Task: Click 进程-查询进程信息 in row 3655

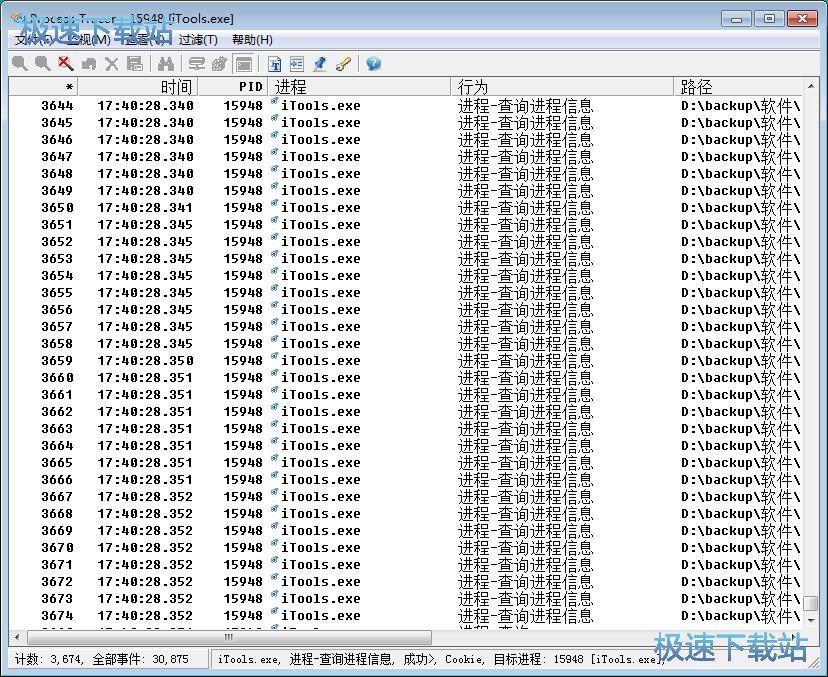Action: pyautogui.click(x=525, y=293)
